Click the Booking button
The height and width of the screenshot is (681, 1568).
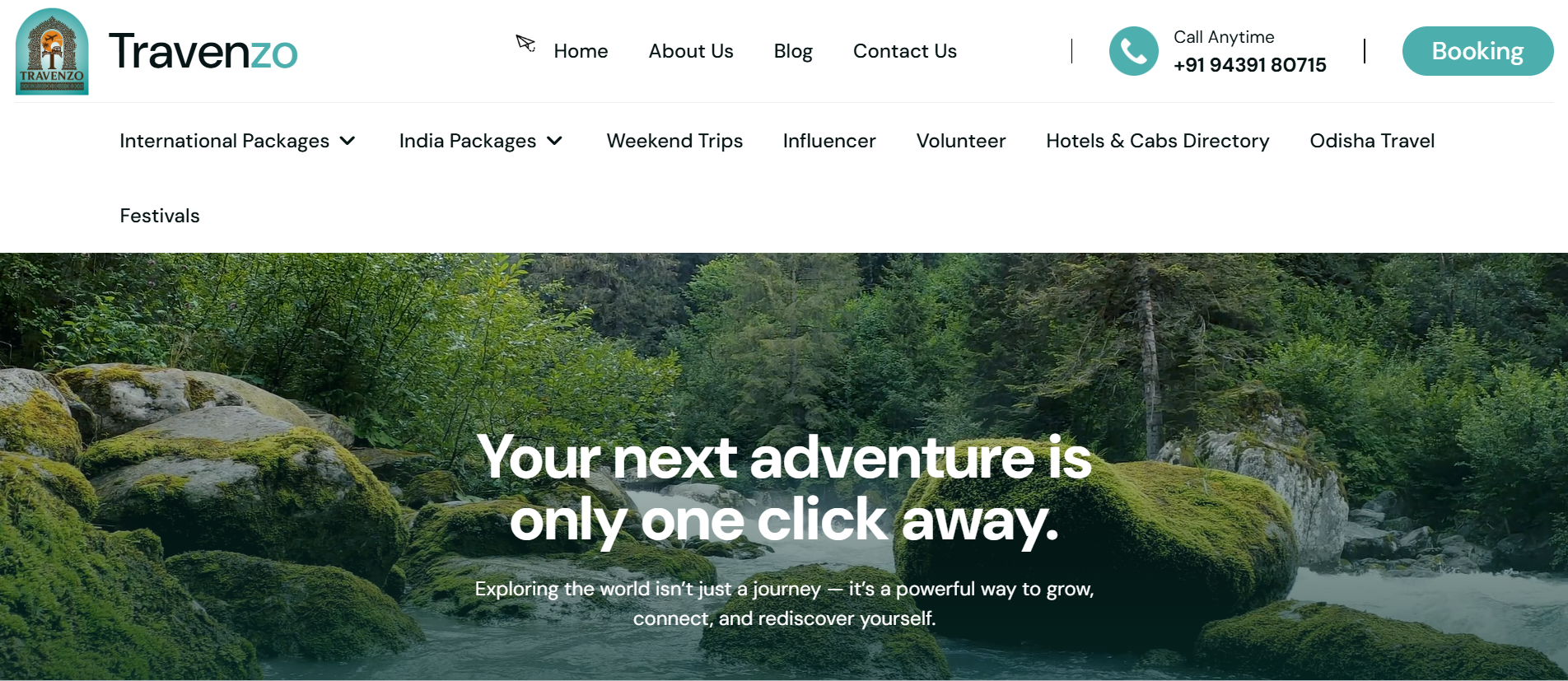click(1477, 51)
